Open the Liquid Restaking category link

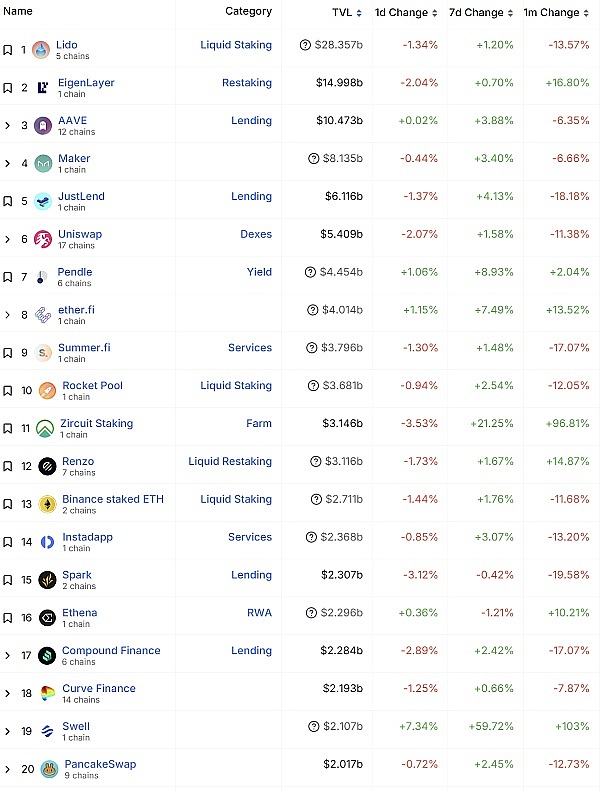coord(229,461)
